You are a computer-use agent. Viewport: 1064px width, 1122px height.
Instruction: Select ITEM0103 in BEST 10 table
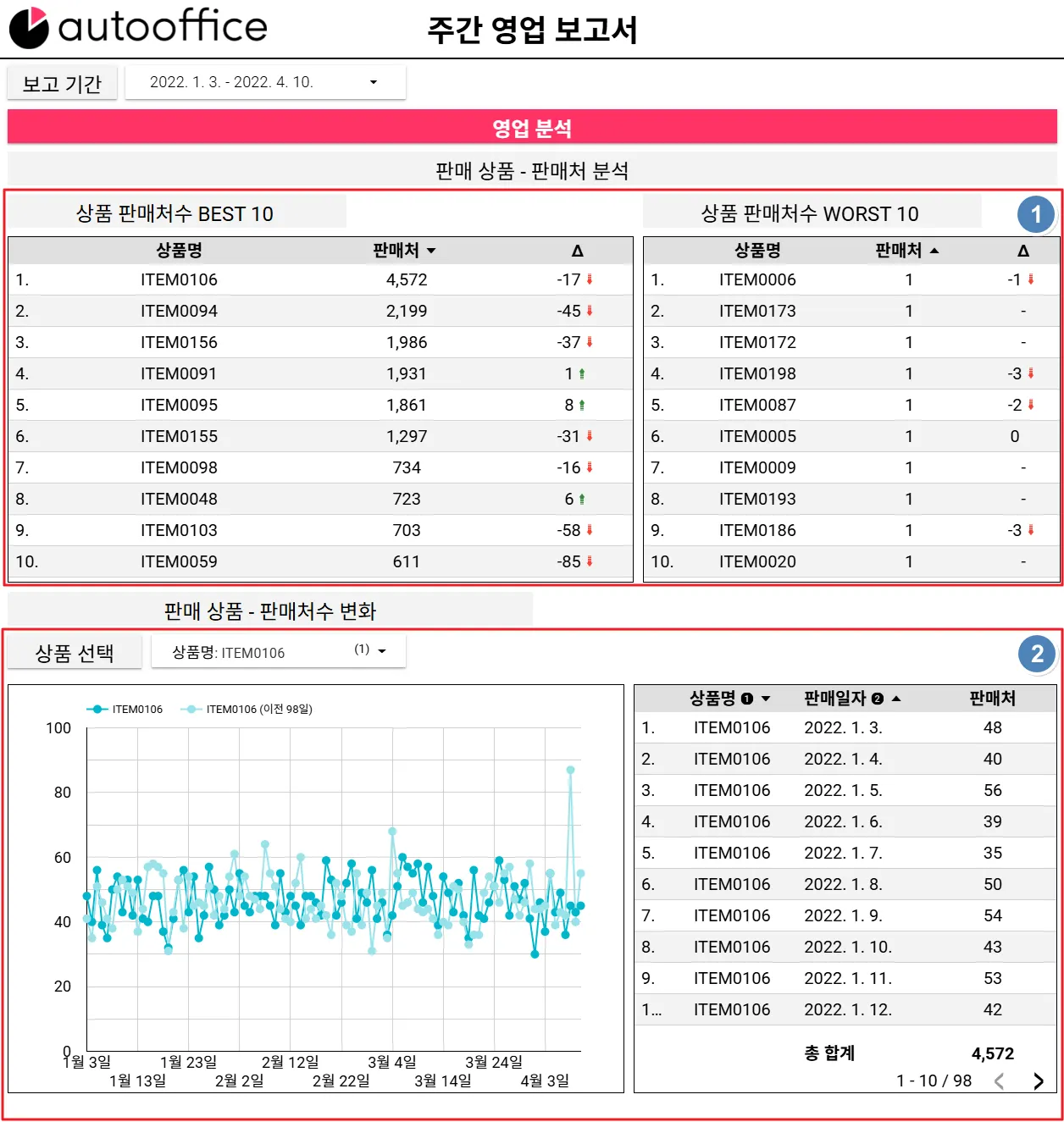pos(179,530)
